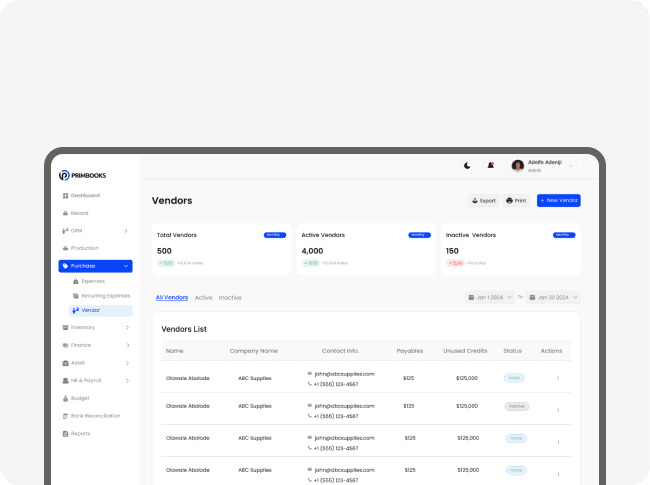
Task: Click the Reports sidebar icon
Action: (x=65, y=434)
